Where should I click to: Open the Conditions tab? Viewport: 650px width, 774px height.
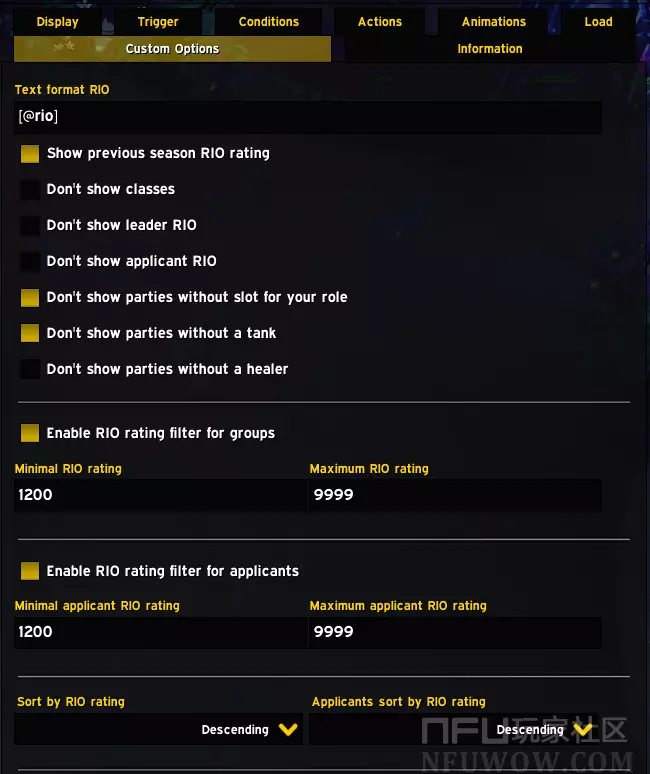tap(268, 22)
